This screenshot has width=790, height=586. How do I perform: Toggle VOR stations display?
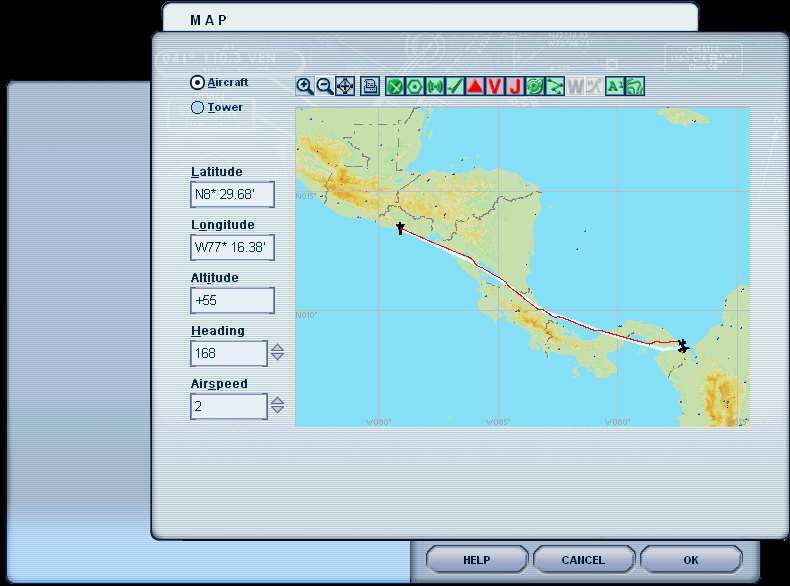pyautogui.click(x=415, y=86)
